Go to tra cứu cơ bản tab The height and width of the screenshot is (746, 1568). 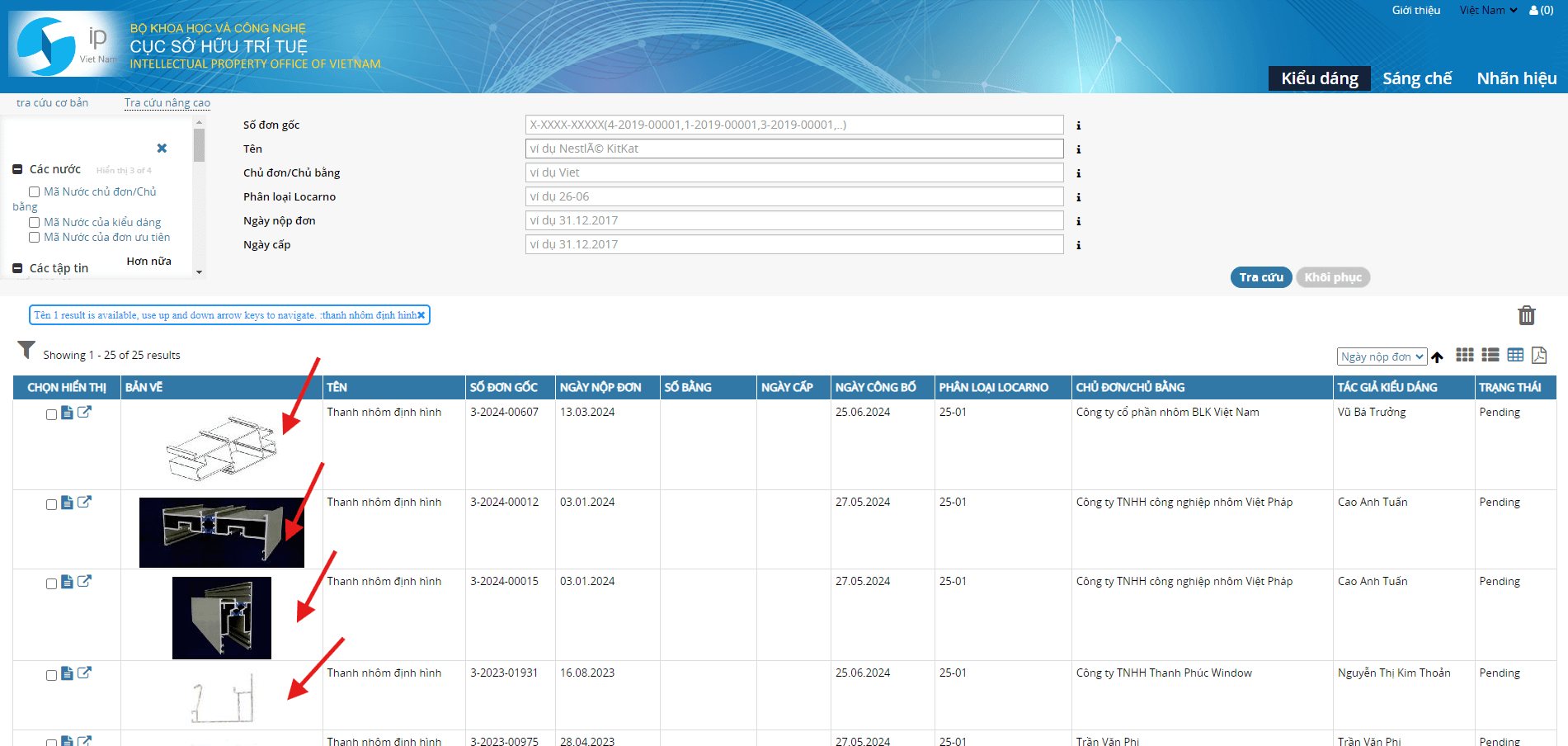tap(52, 102)
